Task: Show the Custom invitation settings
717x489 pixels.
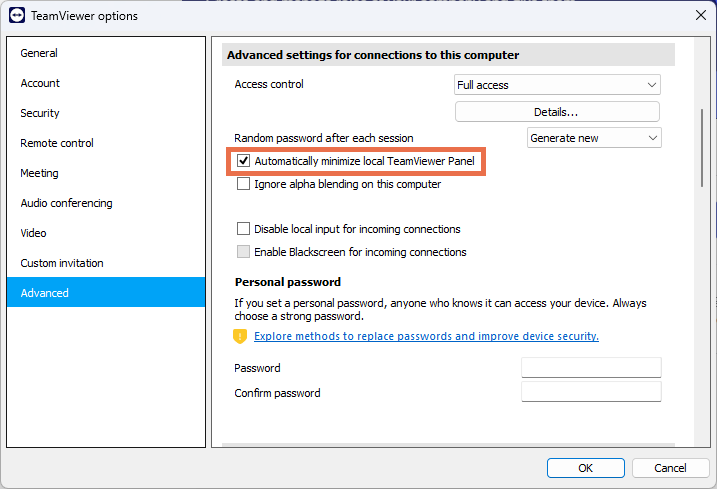Action: 62,263
